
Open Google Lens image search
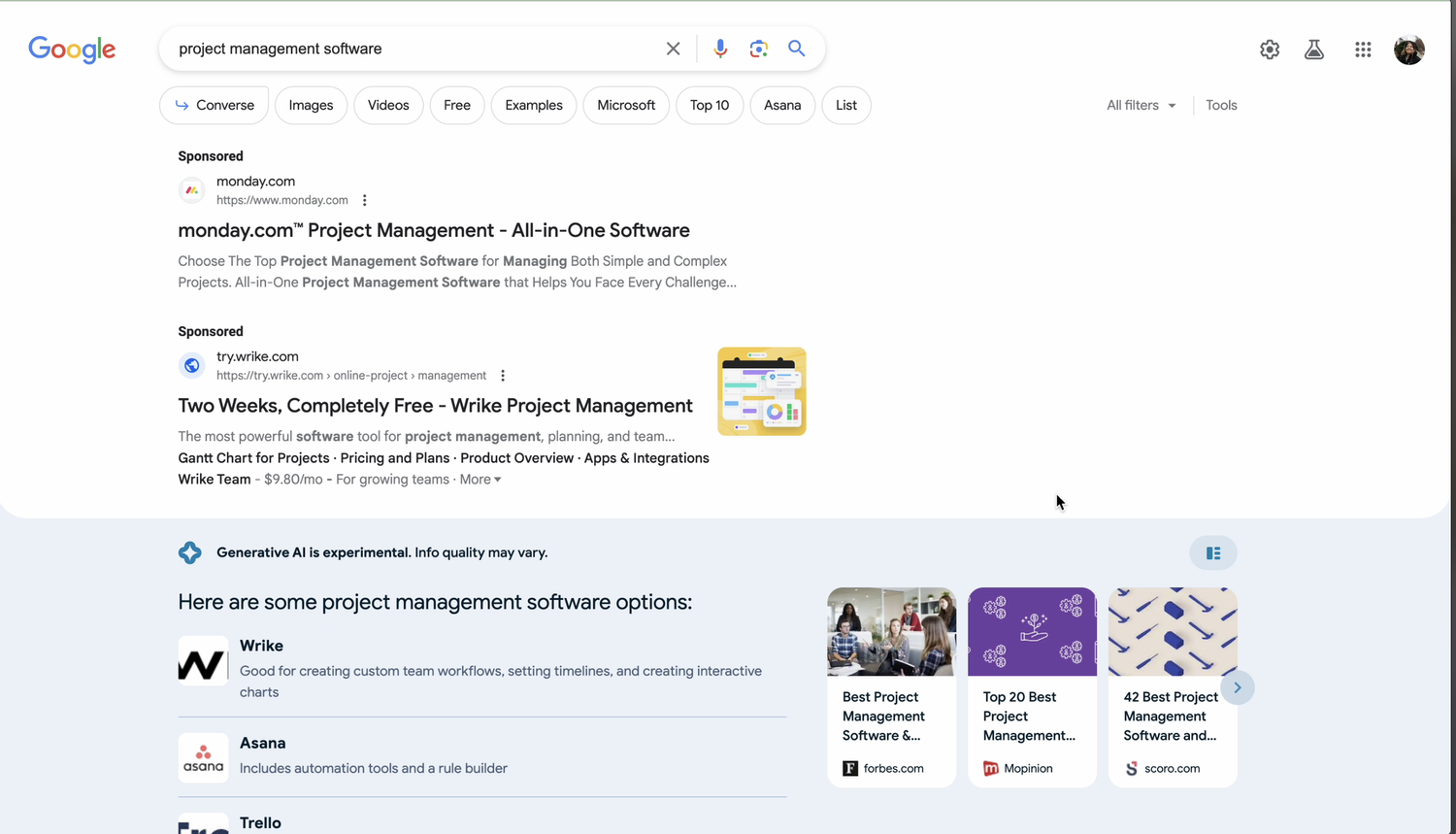click(759, 49)
